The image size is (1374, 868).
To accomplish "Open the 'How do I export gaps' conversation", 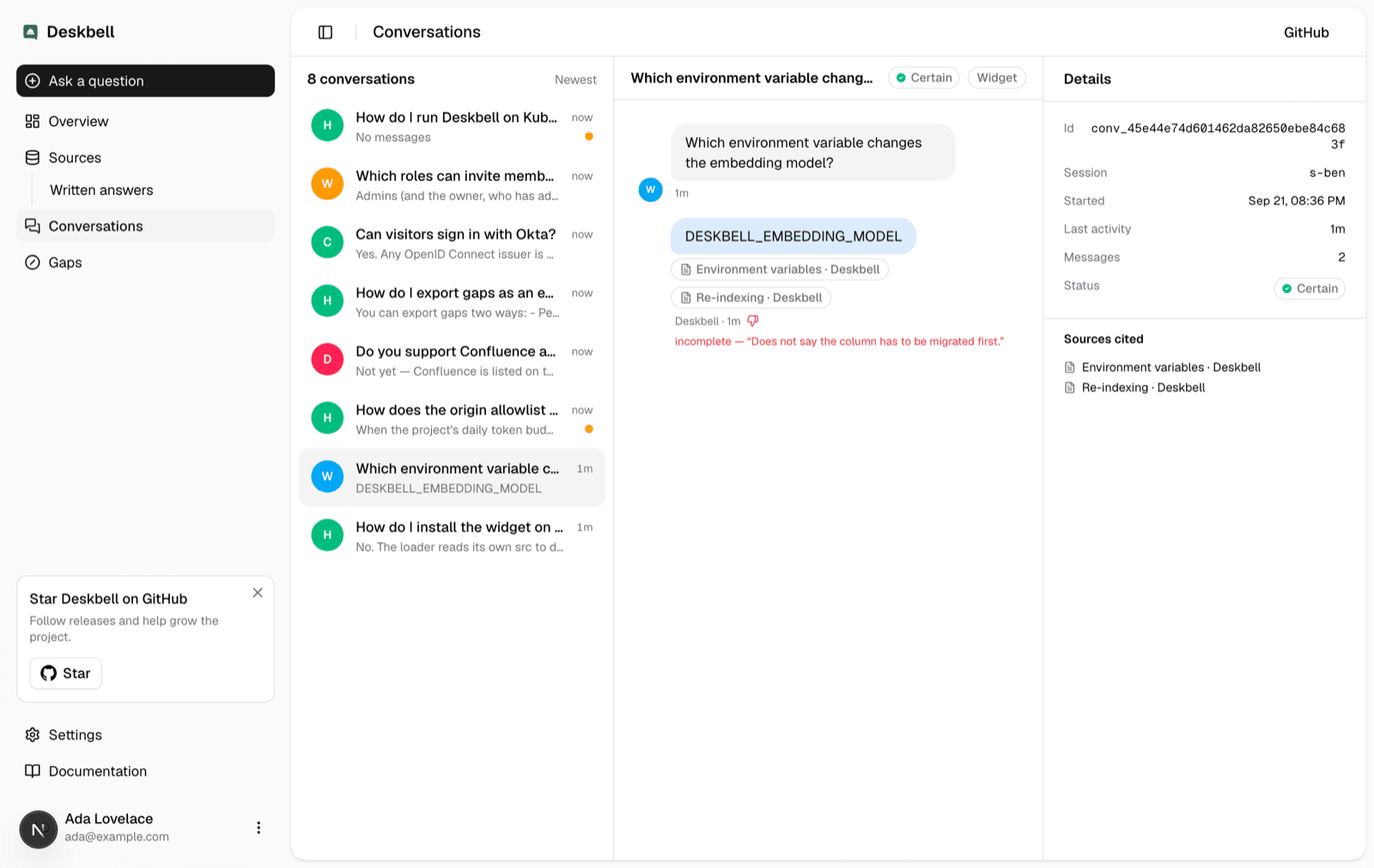I will tap(453, 301).
